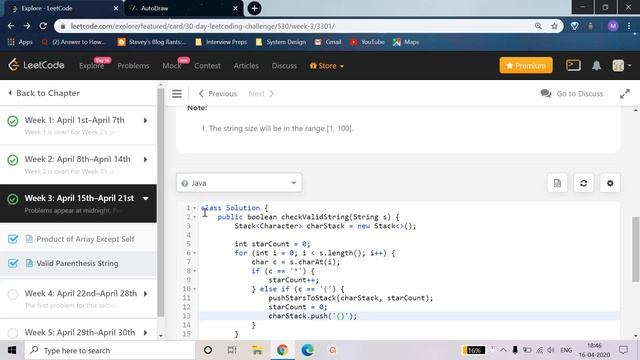Screen dimensions: 640x360
Task: Open the Windows Start button
Action: coord(12,350)
